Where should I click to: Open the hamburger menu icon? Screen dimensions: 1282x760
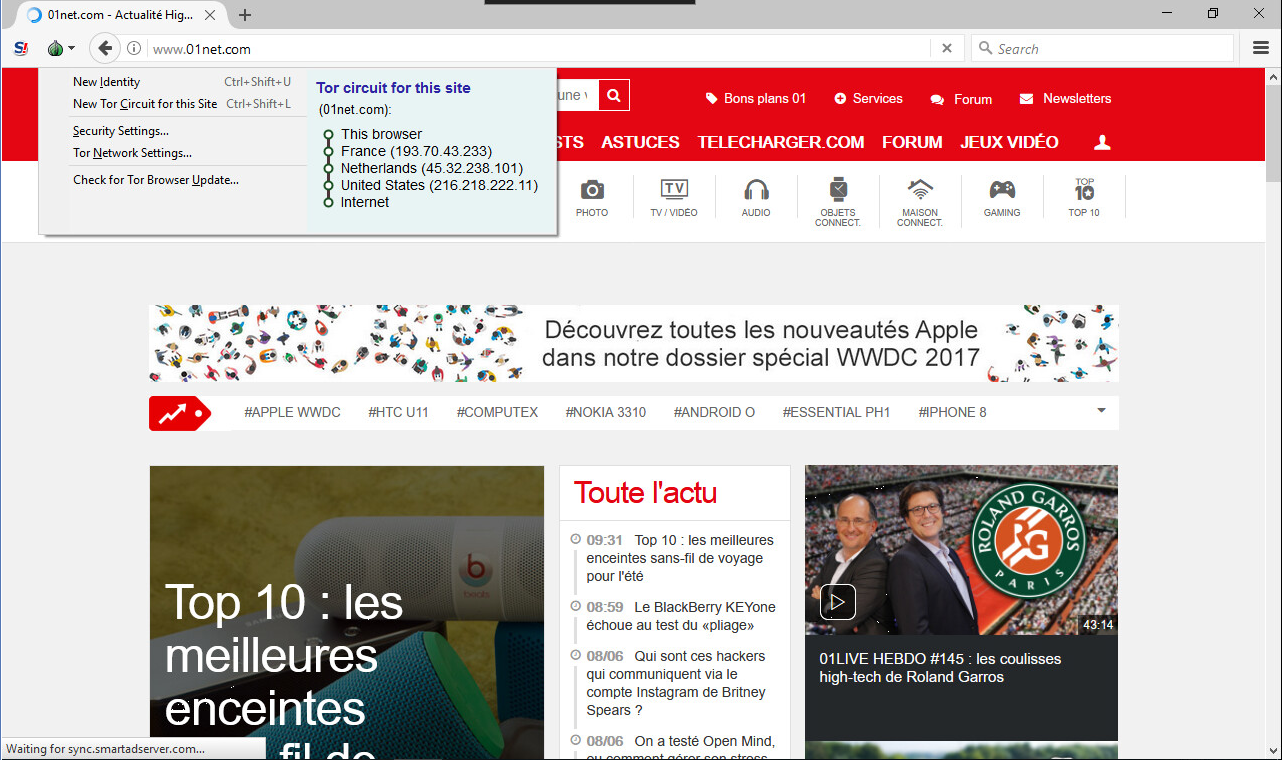(x=1261, y=48)
